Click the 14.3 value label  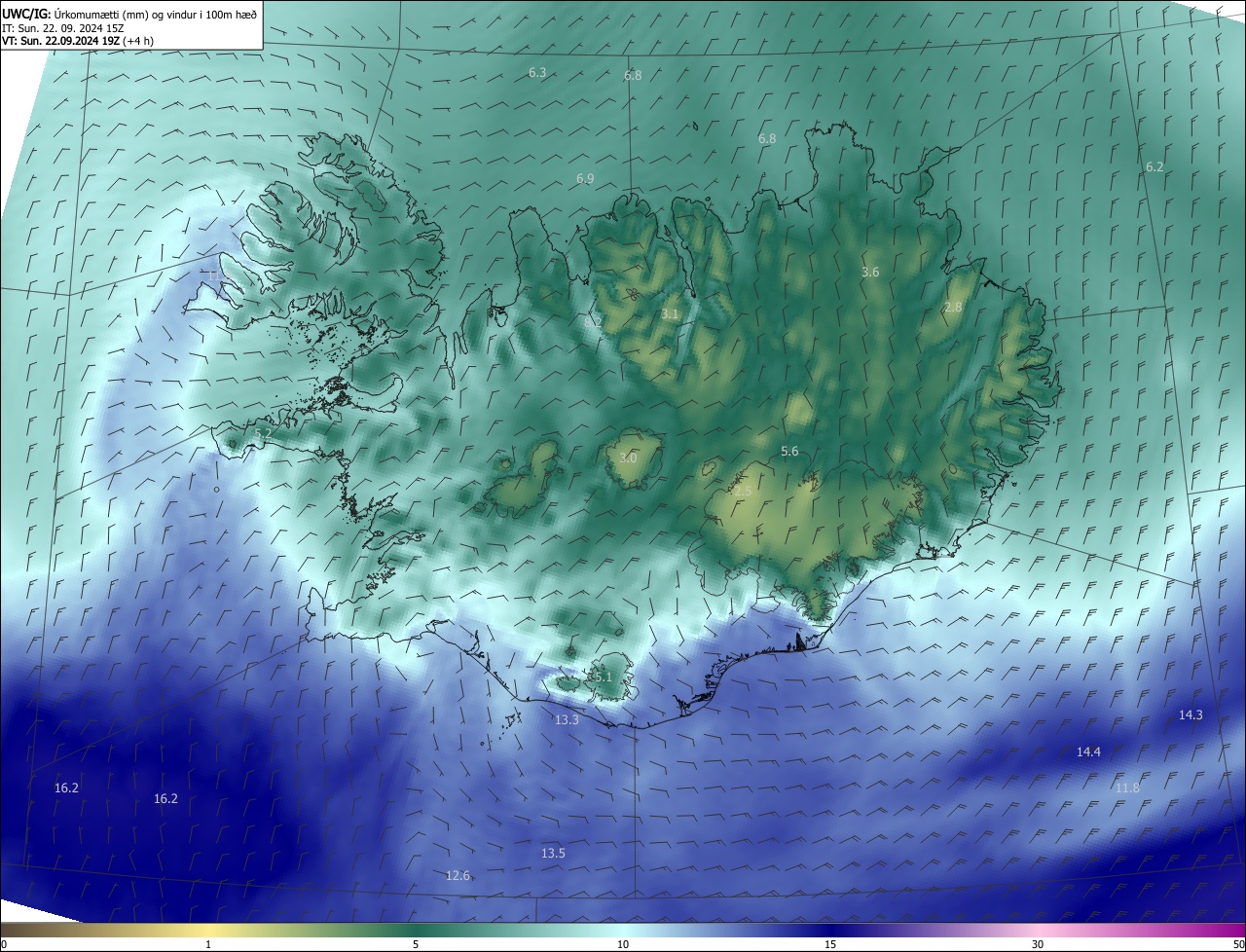point(1191,715)
